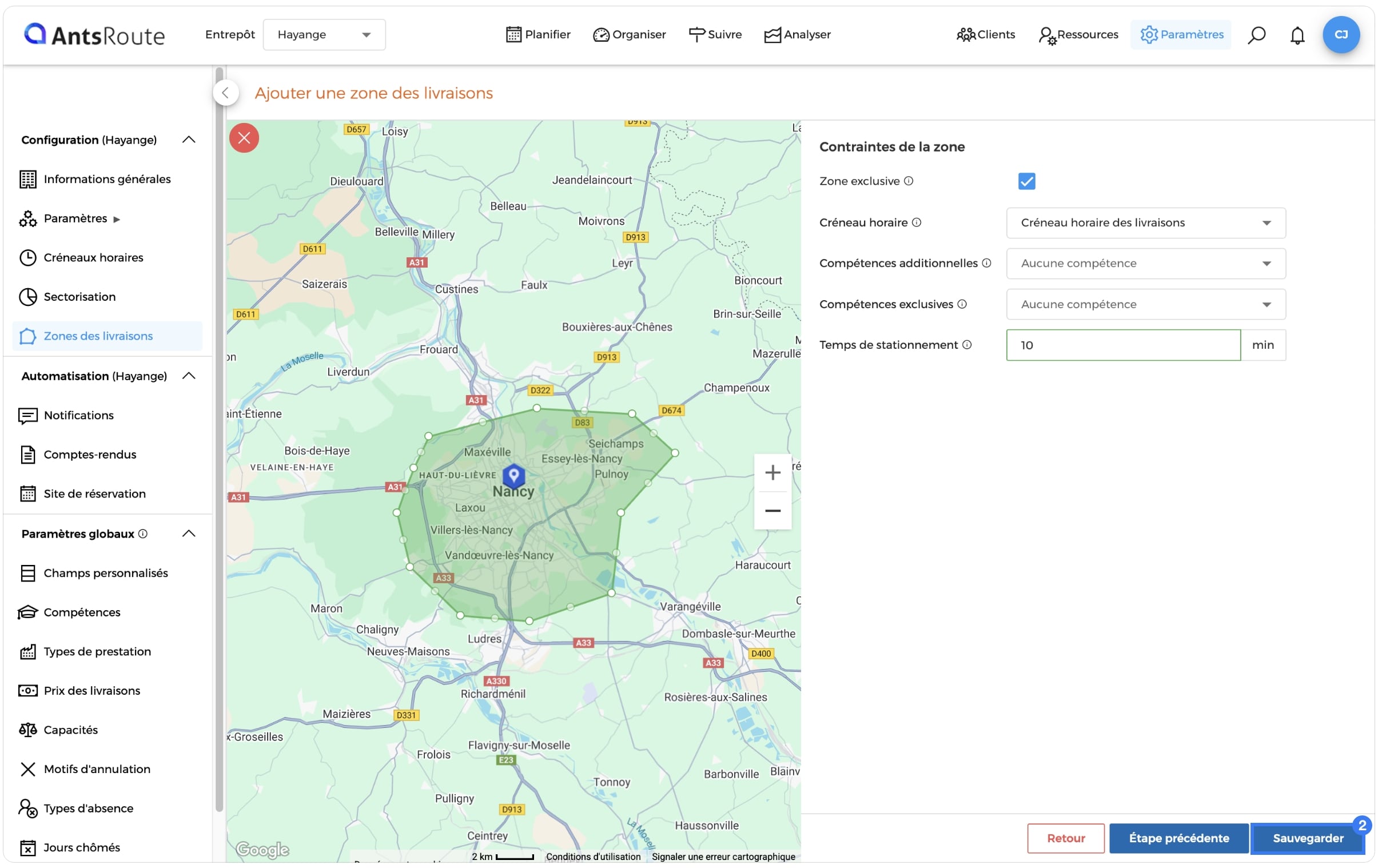Open Conditions d'utilisation map link
The height and width of the screenshot is (868, 1378).
click(594, 857)
